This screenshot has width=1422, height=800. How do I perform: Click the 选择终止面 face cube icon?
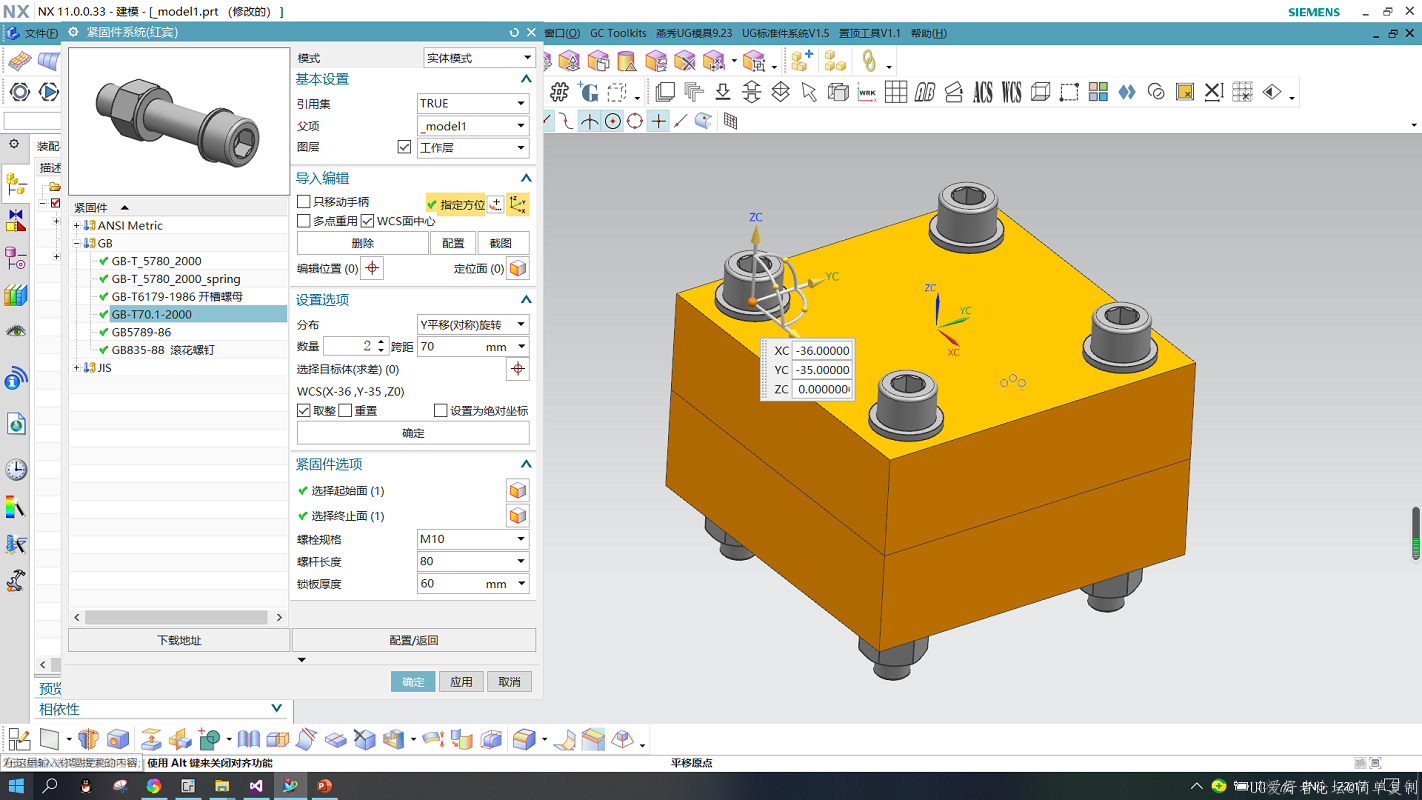[x=518, y=516]
